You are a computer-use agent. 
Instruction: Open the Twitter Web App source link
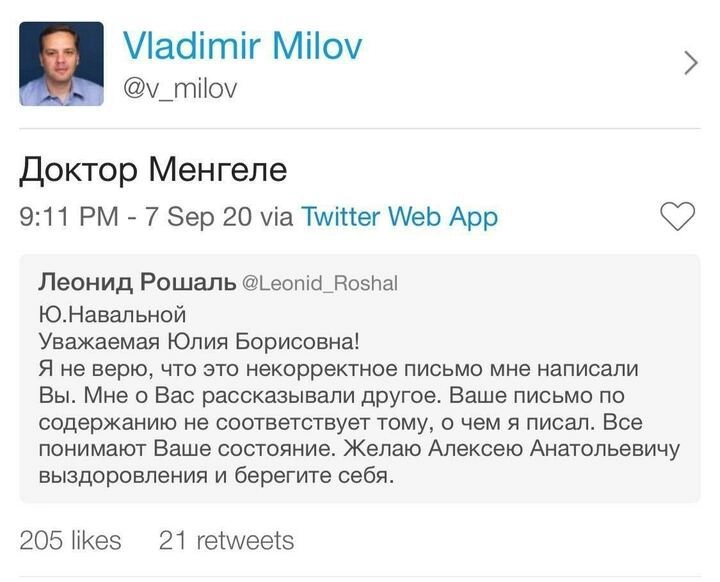pyautogui.click(x=399, y=216)
